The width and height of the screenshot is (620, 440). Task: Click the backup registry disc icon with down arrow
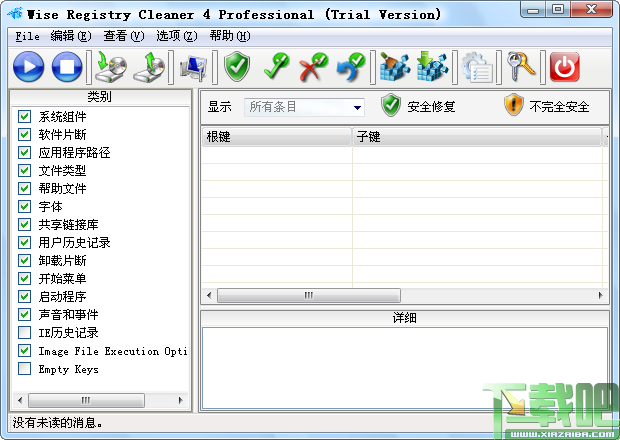click(111, 67)
